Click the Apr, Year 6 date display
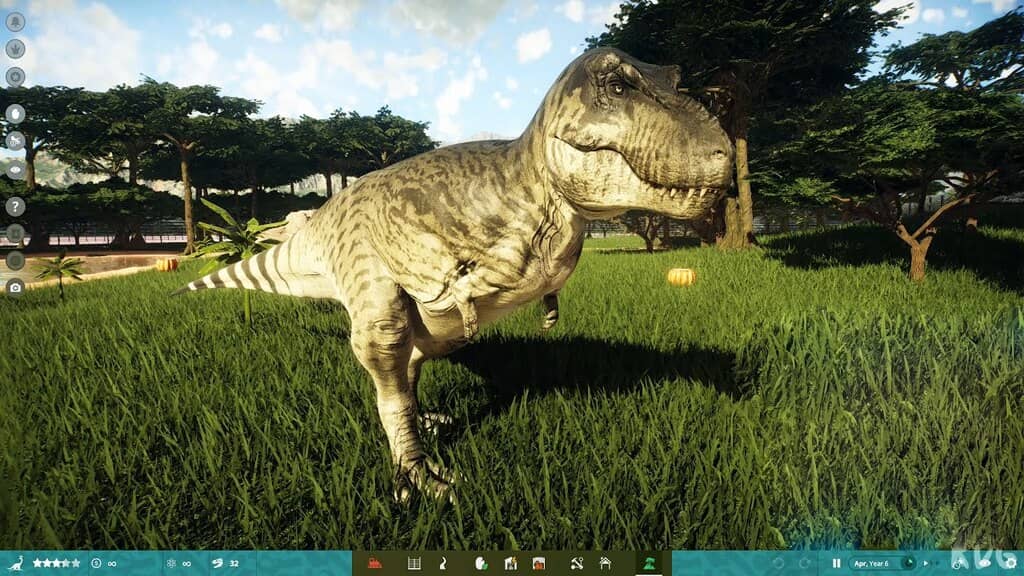The height and width of the screenshot is (576, 1024). [x=874, y=563]
